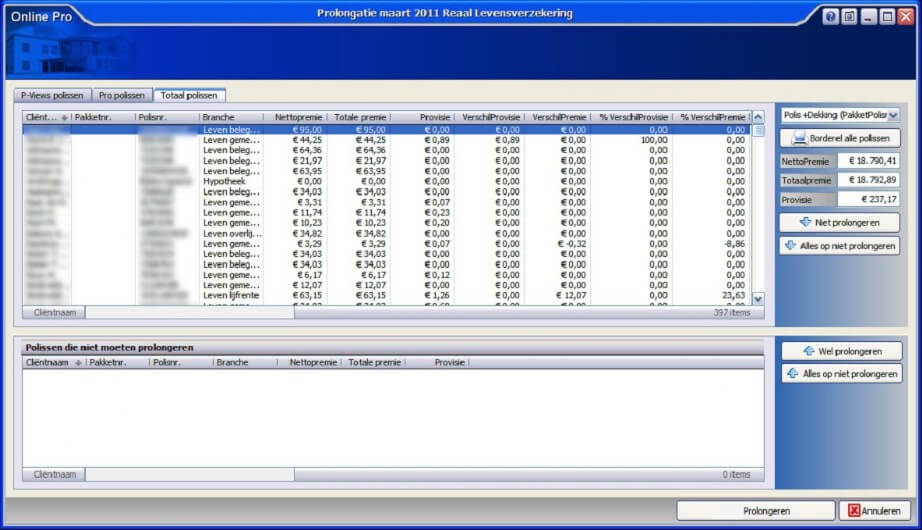Viewport: 922px width, 530px height.
Task: Click the € 21,97 Nettopremie cell
Action: click(295, 161)
